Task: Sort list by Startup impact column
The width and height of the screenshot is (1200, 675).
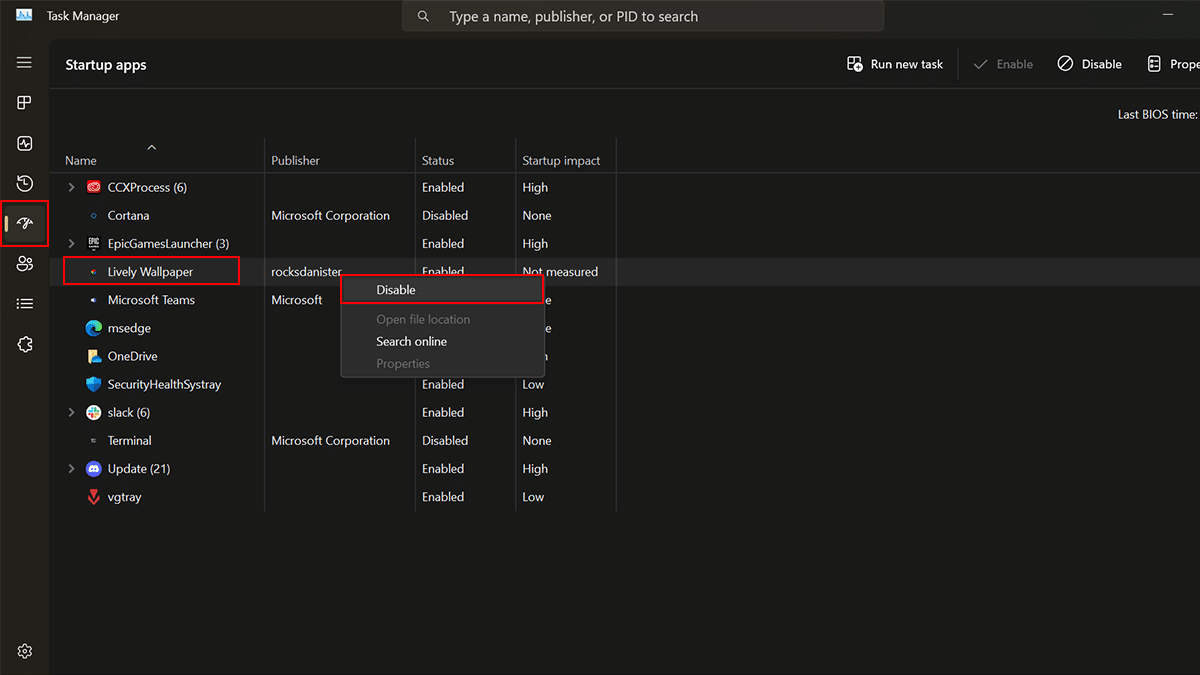Action: [560, 160]
